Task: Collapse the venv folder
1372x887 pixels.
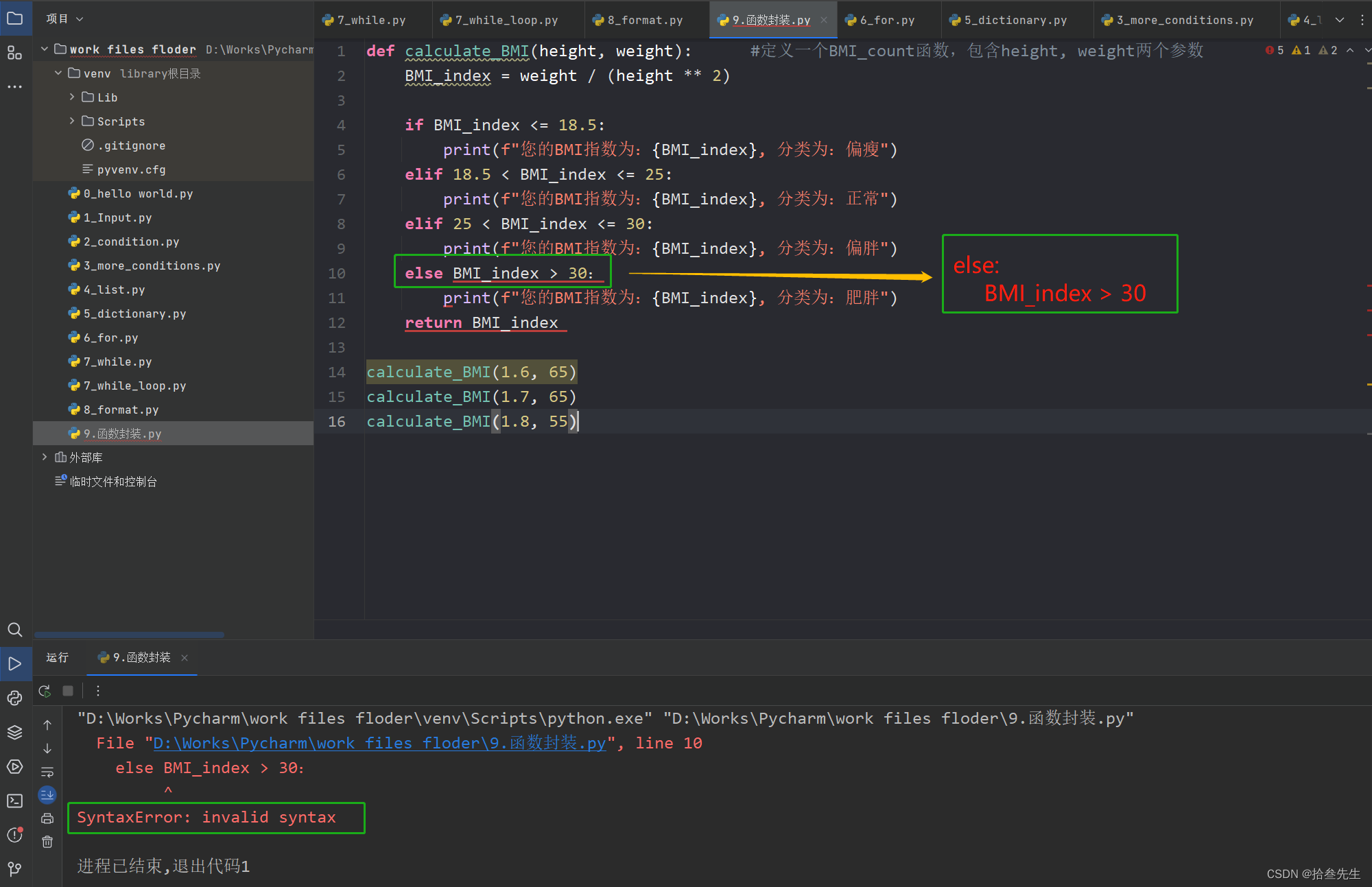Action: [x=58, y=73]
